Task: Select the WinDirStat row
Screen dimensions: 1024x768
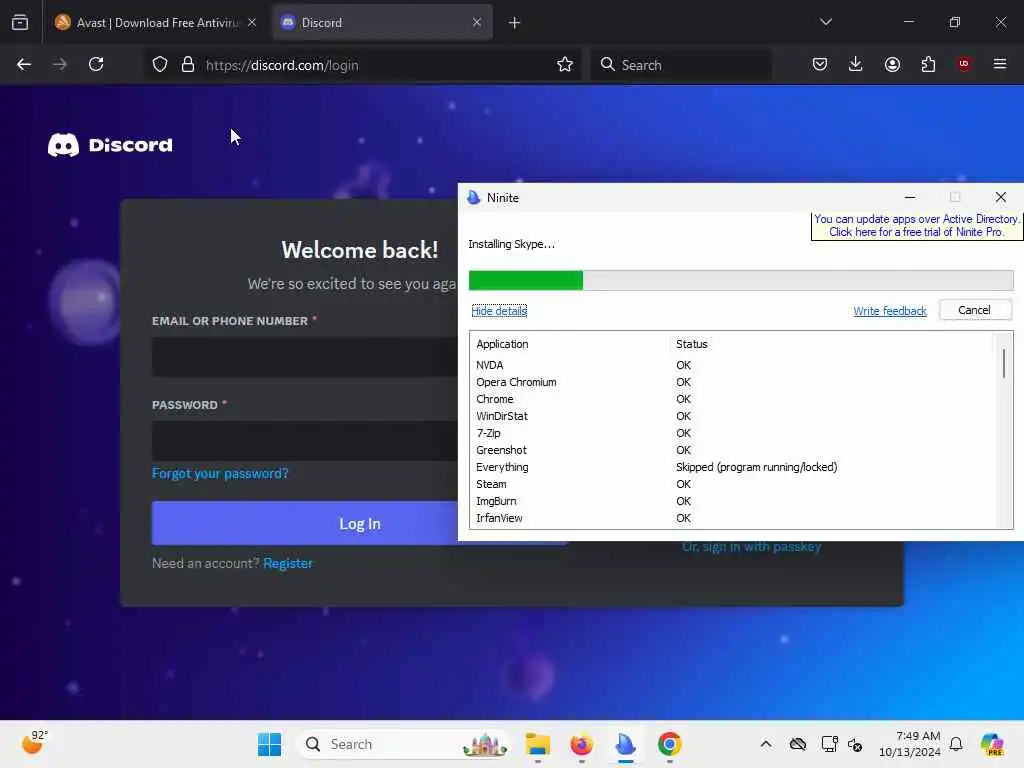Action: click(x=733, y=416)
